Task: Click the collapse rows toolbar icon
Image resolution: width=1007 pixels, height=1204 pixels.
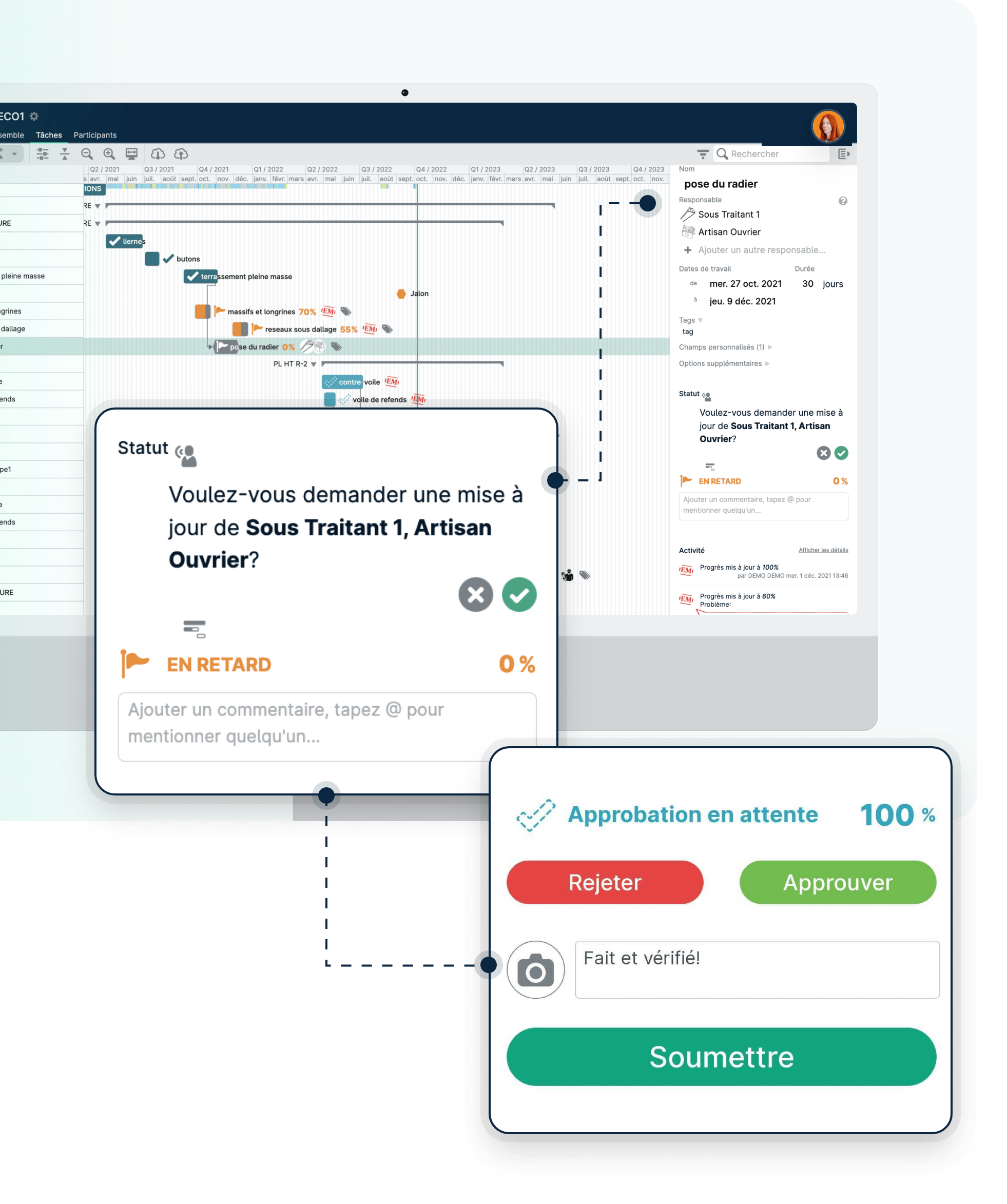Action: [x=65, y=153]
